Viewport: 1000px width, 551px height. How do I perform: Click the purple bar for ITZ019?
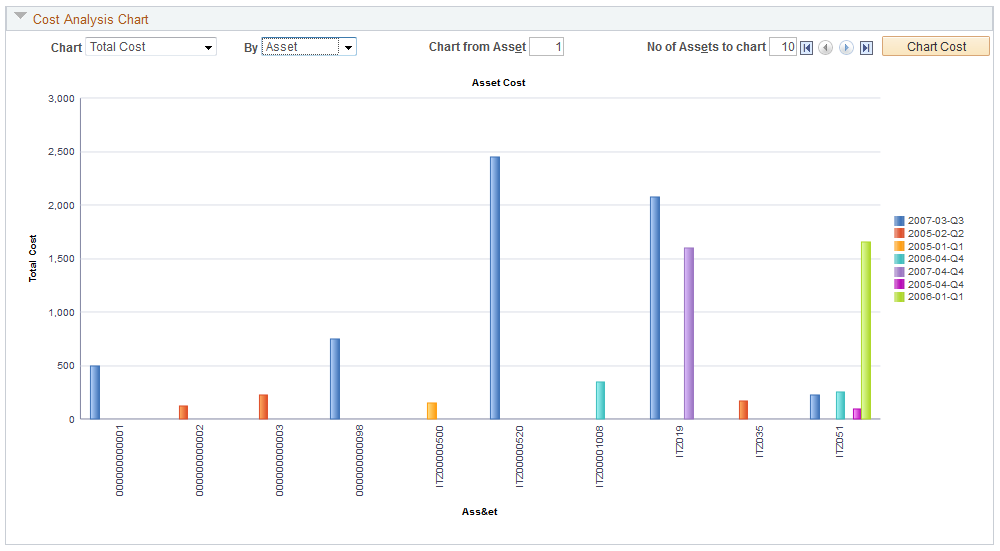click(689, 333)
